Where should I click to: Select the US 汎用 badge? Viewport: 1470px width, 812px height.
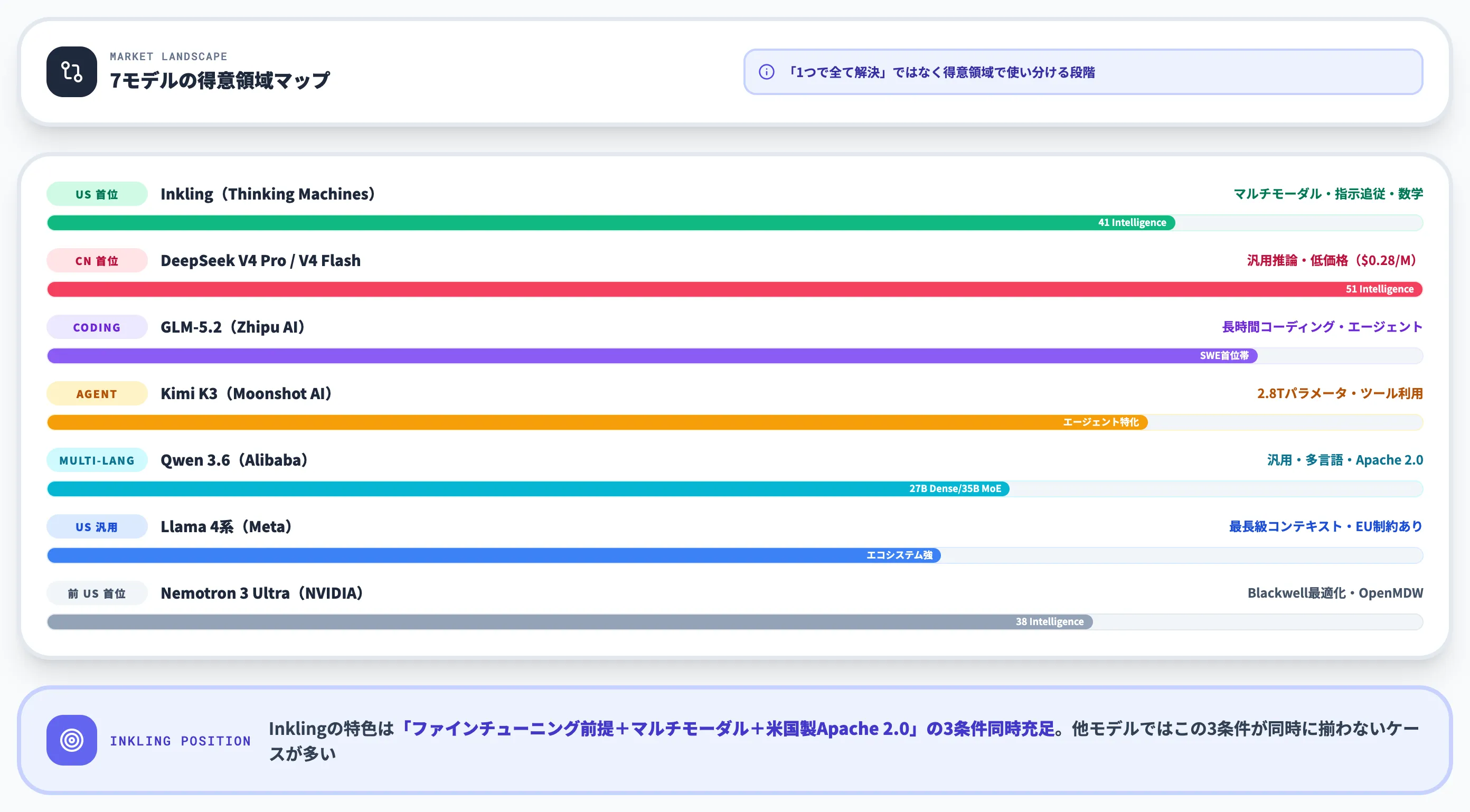coord(97,527)
